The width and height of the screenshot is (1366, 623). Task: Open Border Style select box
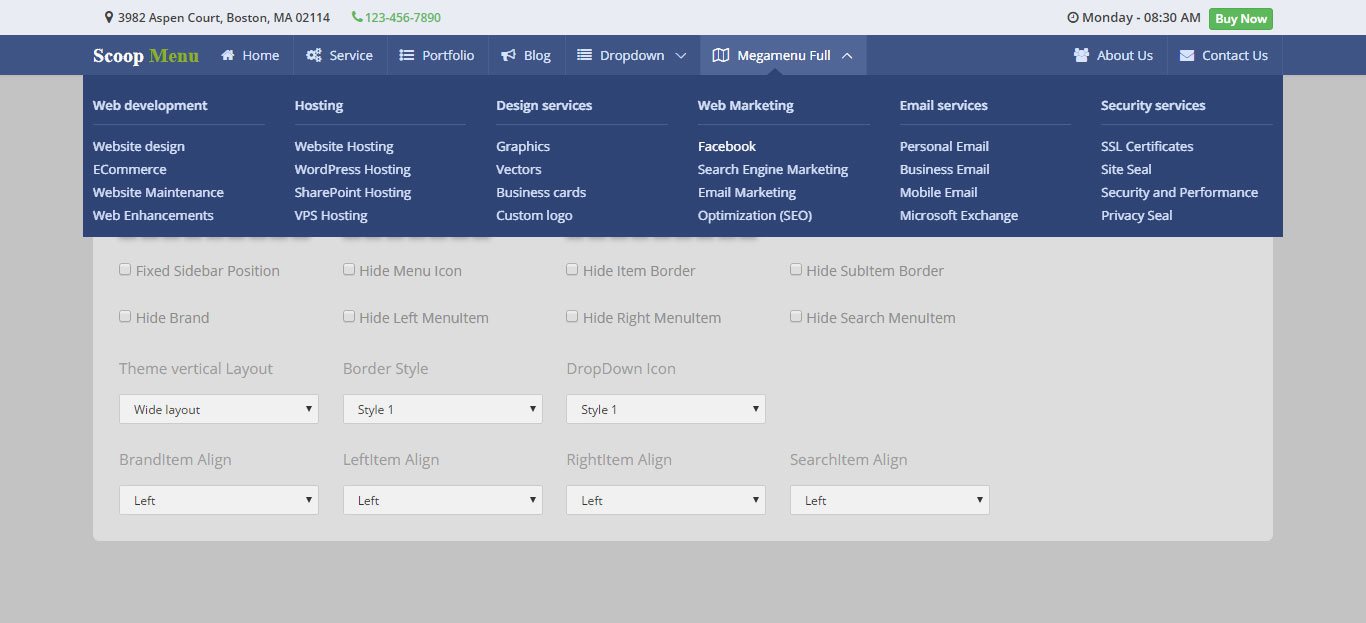[x=443, y=409]
